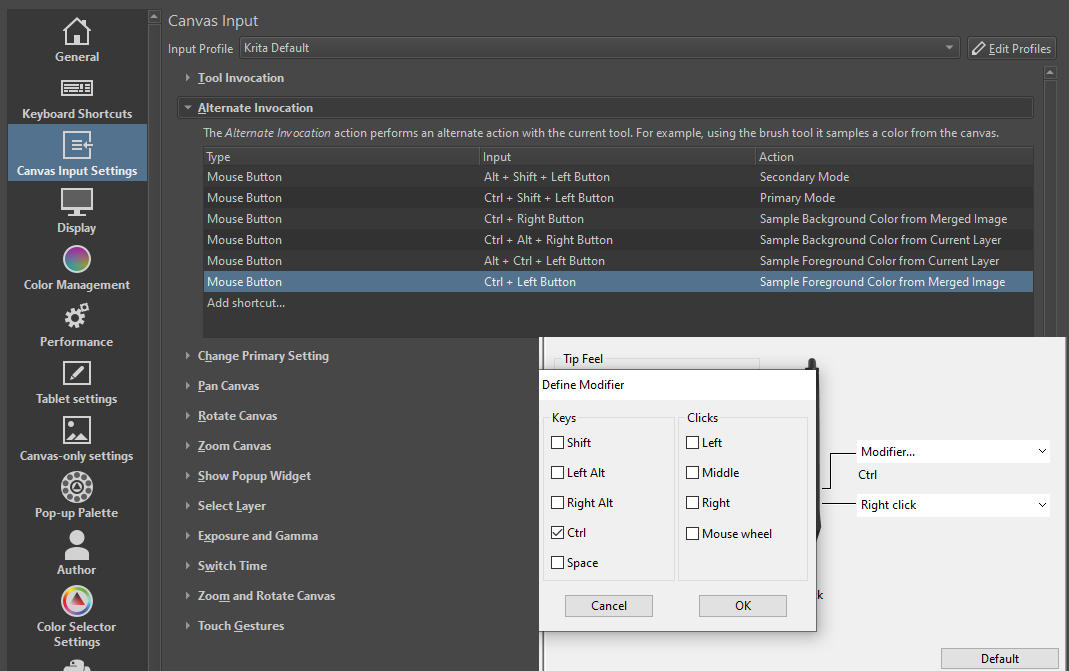Select the Performance gear icon

(76, 317)
